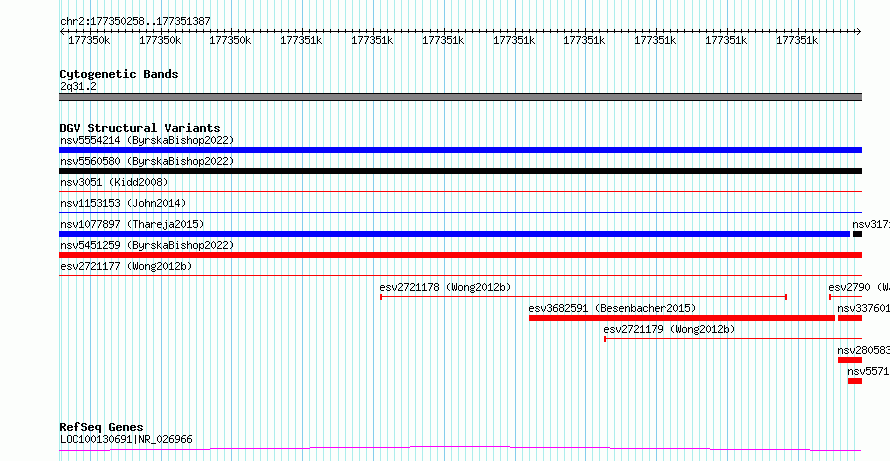
Task: Click the magenta LOC100130691 gene line
Action: point(460,449)
